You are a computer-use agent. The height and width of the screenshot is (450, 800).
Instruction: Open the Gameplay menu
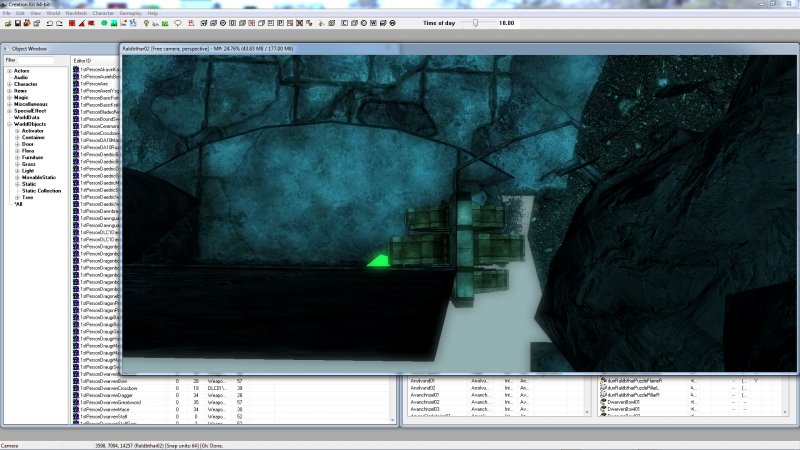(131, 13)
